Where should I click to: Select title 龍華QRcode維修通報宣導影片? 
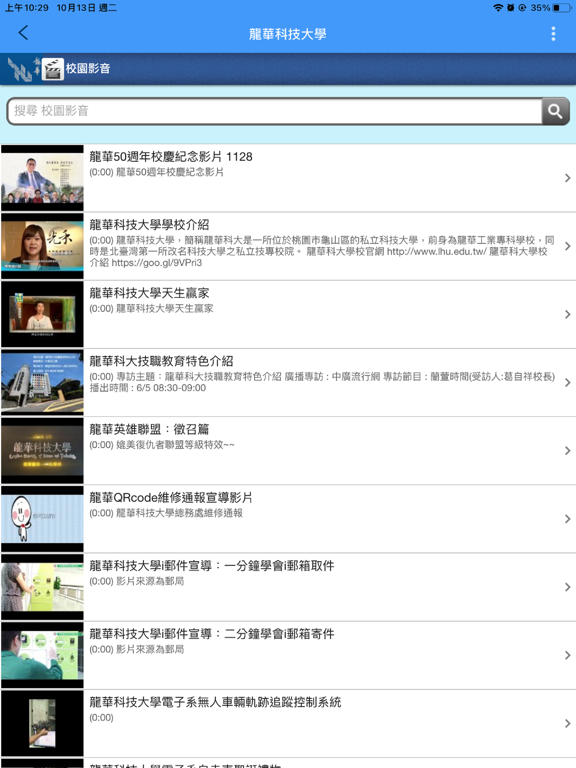pyautogui.click(x=170, y=498)
